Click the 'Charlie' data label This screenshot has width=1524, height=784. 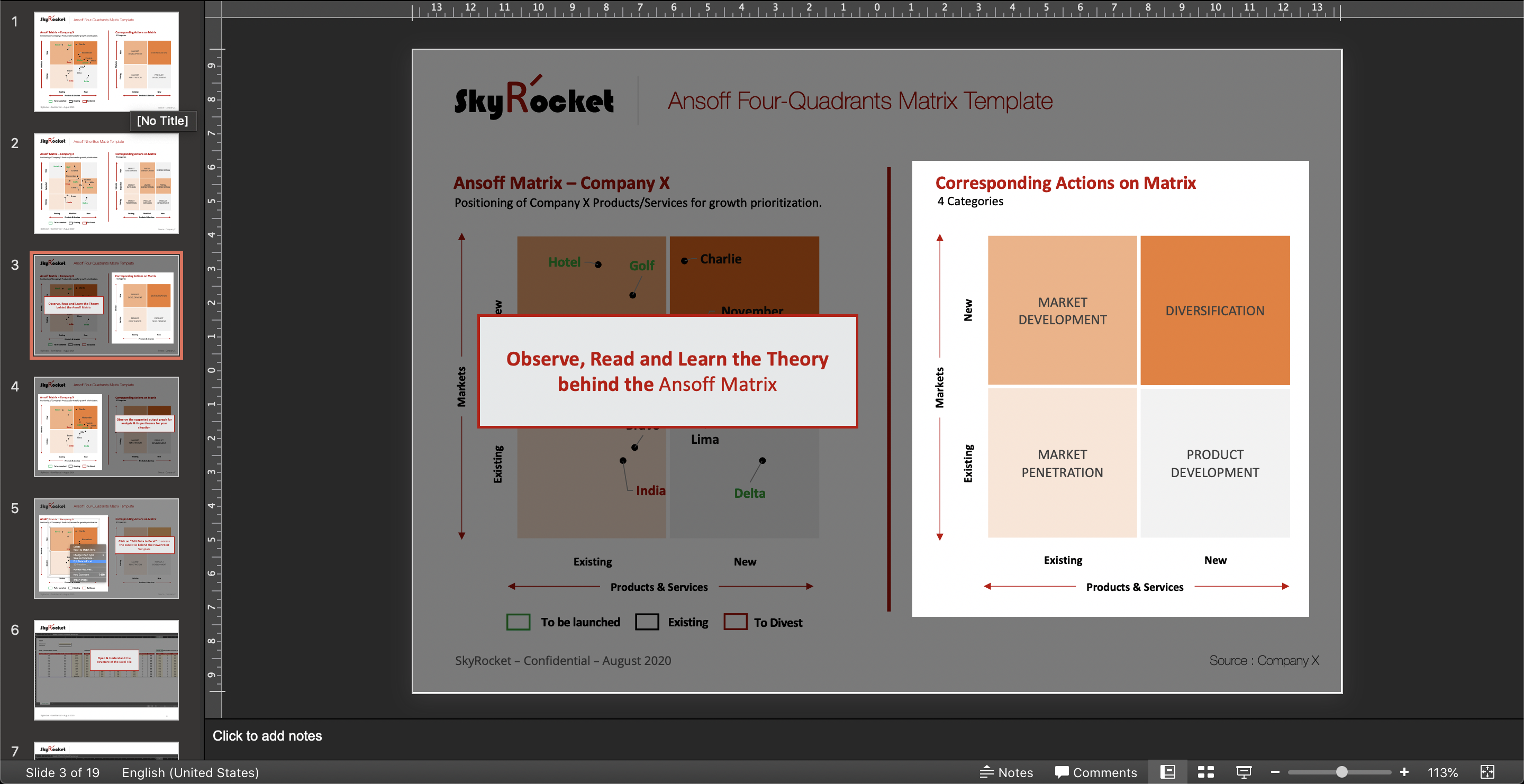click(721, 259)
